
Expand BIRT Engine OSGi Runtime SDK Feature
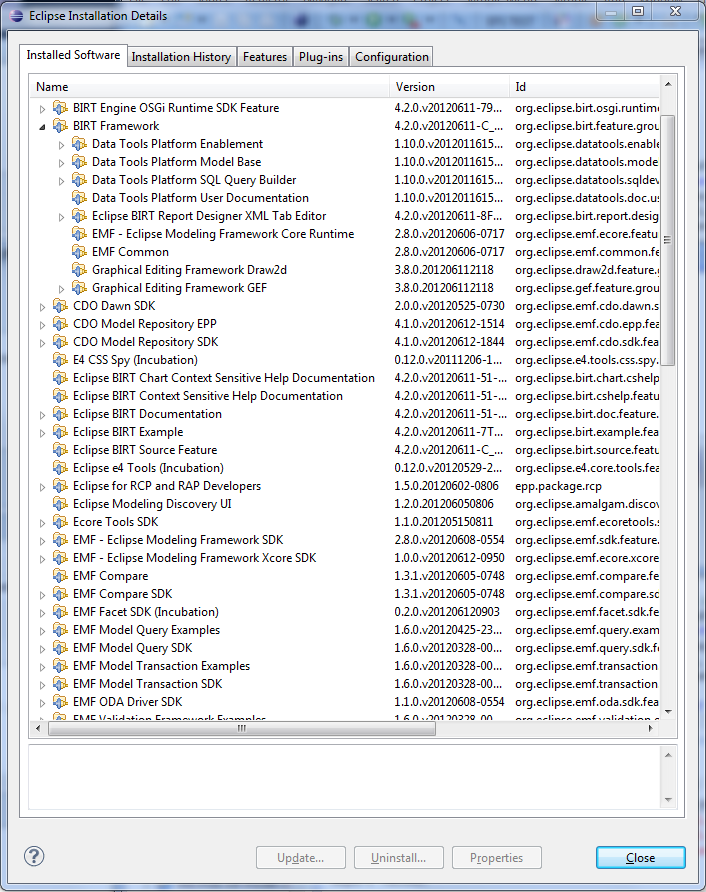coord(42,109)
